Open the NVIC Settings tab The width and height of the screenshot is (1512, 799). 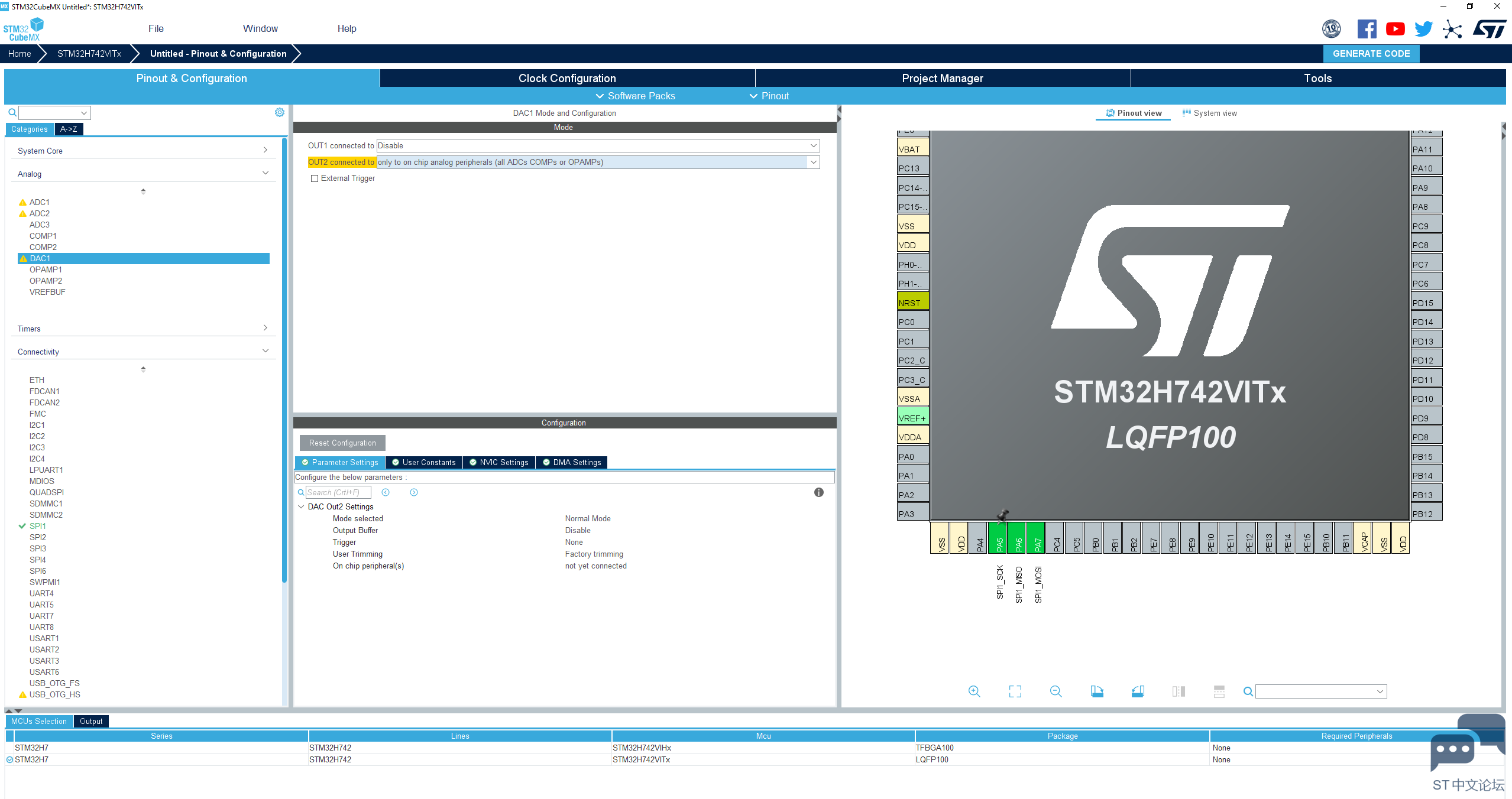(x=499, y=462)
